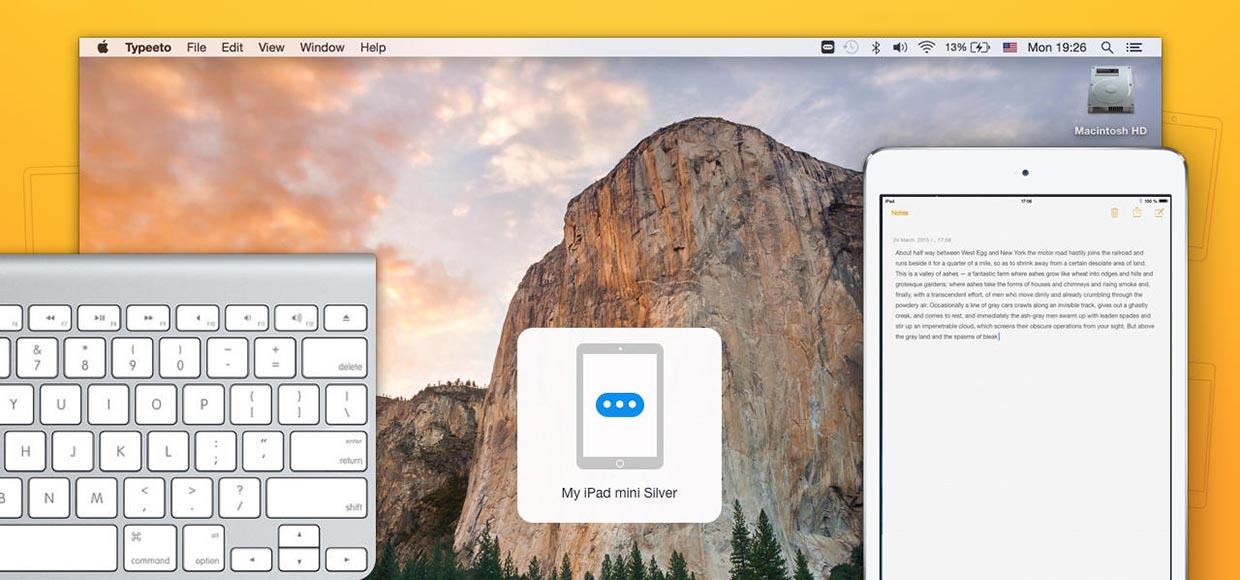The height and width of the screenshot is (580, 1240).
Task: Open the Typeeto application menu
Action: [148, 47]
